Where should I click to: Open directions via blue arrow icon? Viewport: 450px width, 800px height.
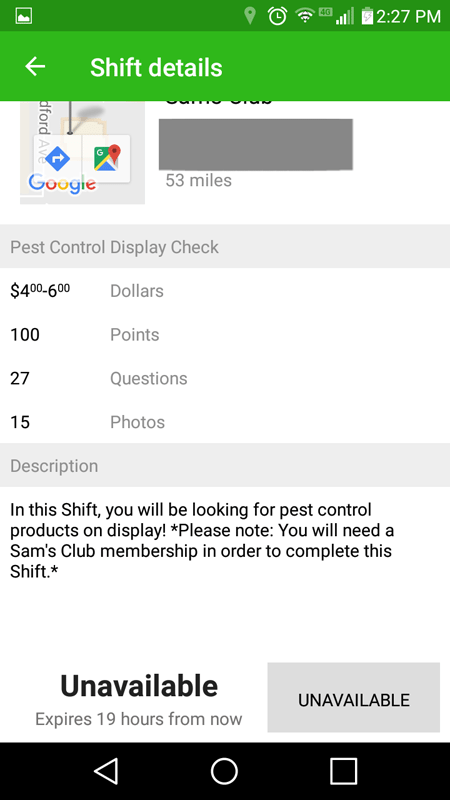pyautogui.click(x=58, y=159)
